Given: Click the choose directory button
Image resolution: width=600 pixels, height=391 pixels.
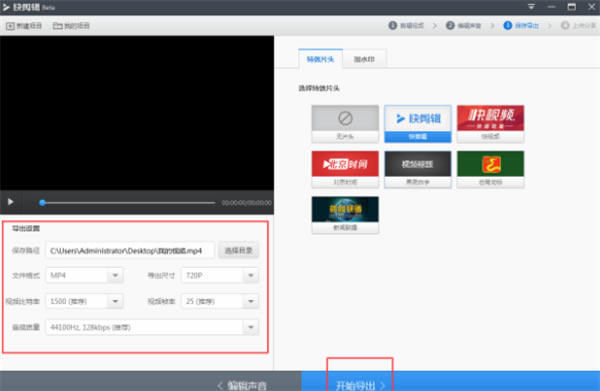Looking at the screenshot, I should pos(238,251).
